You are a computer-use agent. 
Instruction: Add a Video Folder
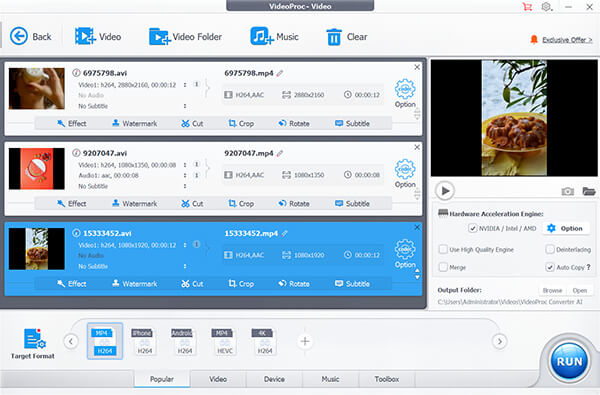pyautogui.click(x=185, y=37)
